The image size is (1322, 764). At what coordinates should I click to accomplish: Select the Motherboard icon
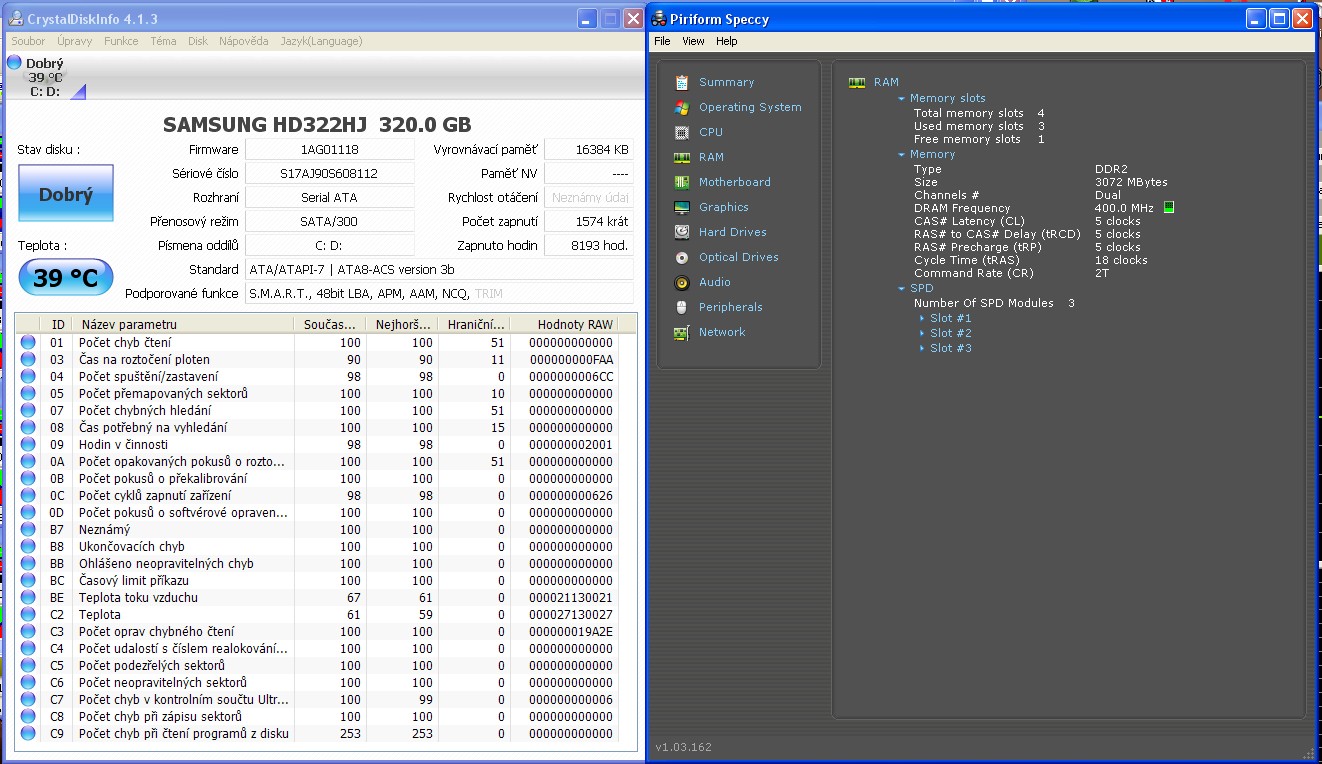click(x=682, y=182)
